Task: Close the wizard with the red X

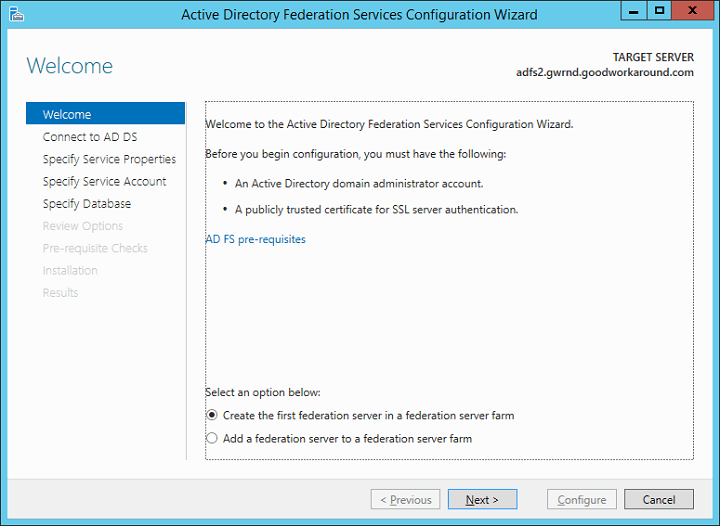Action: click(x=692, y=11)
